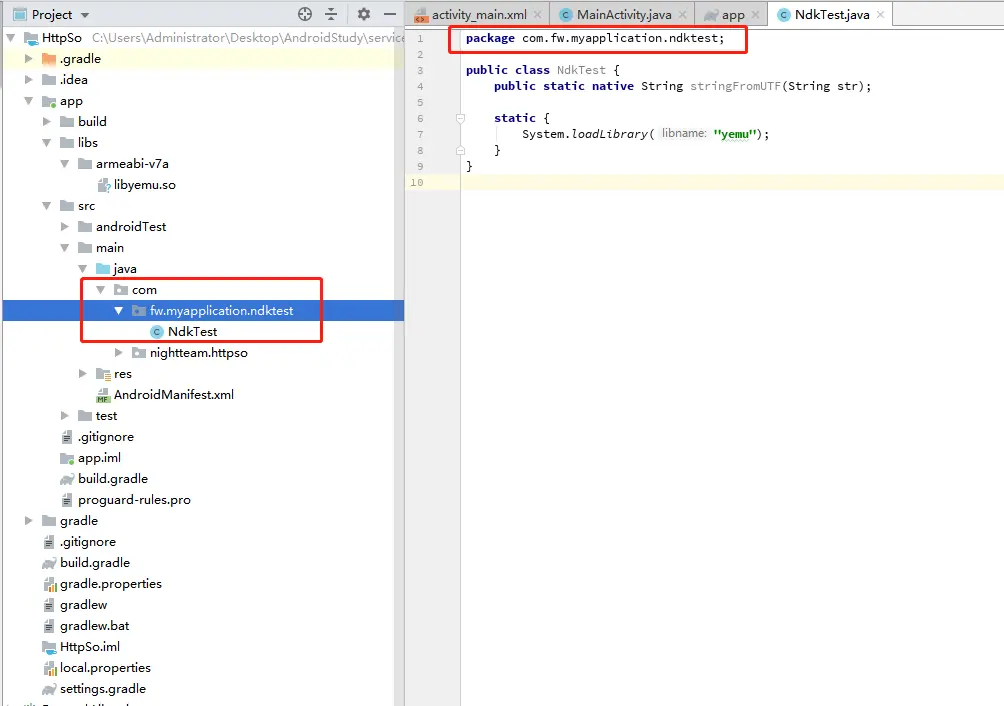
Task: Select the root .gitignore file
Action: (88, 542)
